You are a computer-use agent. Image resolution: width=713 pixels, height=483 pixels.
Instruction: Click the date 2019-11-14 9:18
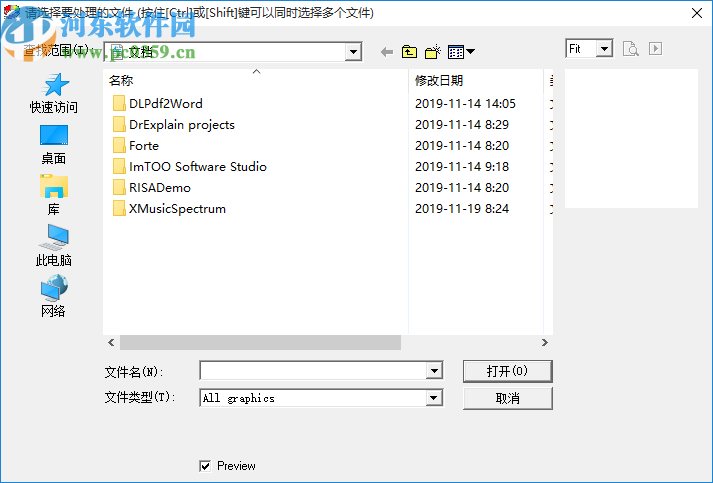pyautogui.click(x=462, y=167)
